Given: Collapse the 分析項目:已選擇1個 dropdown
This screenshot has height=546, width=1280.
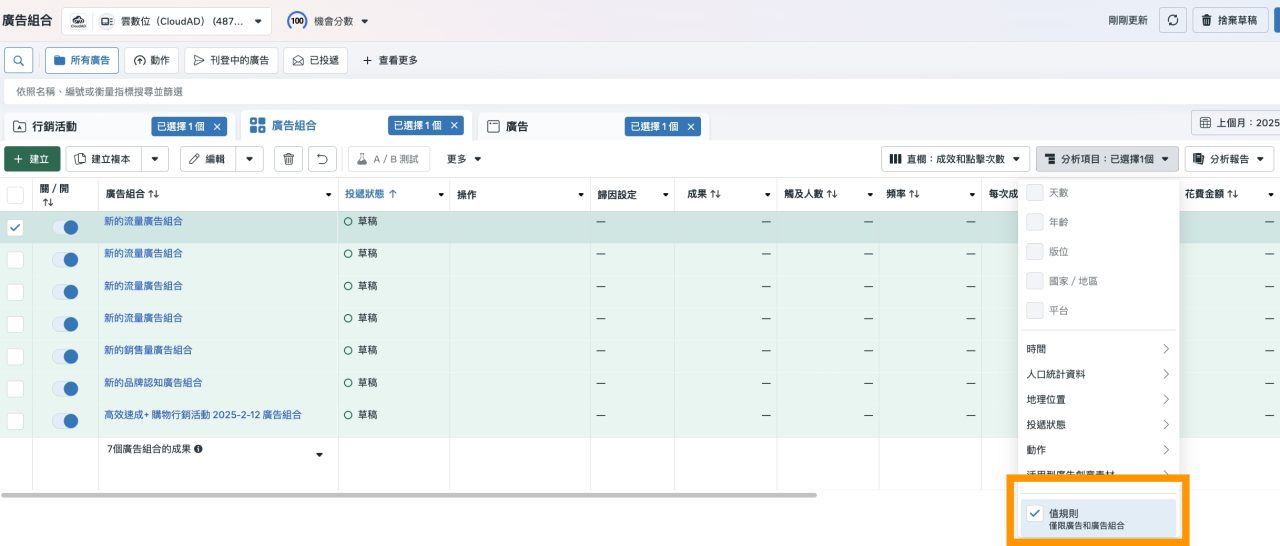Looking at the screenshot, I should pos(1107,159).
